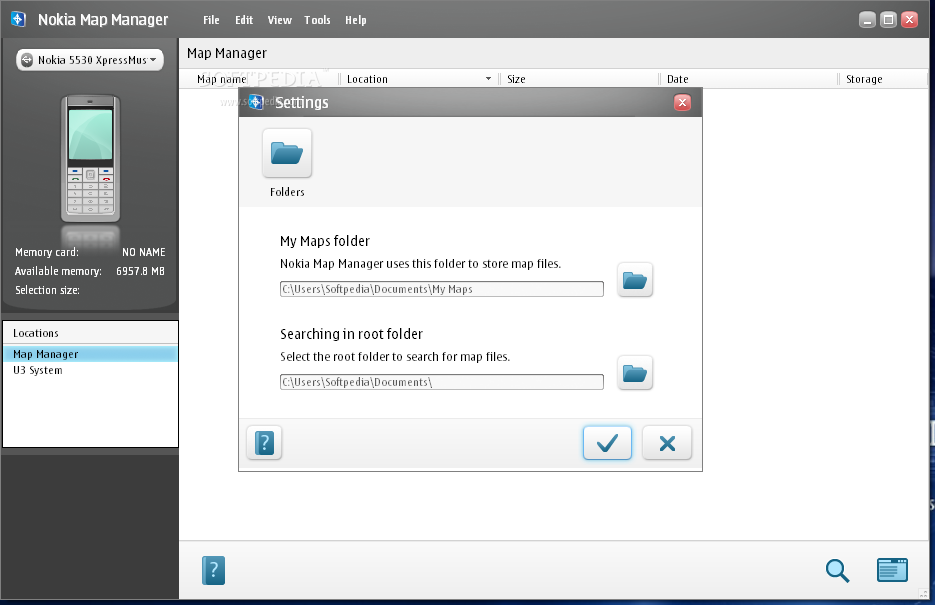The width and height of the screenshot is (935, 605).
Task: Click the '6957.8 MB' memory value
Action: click(x=140, y=271)
